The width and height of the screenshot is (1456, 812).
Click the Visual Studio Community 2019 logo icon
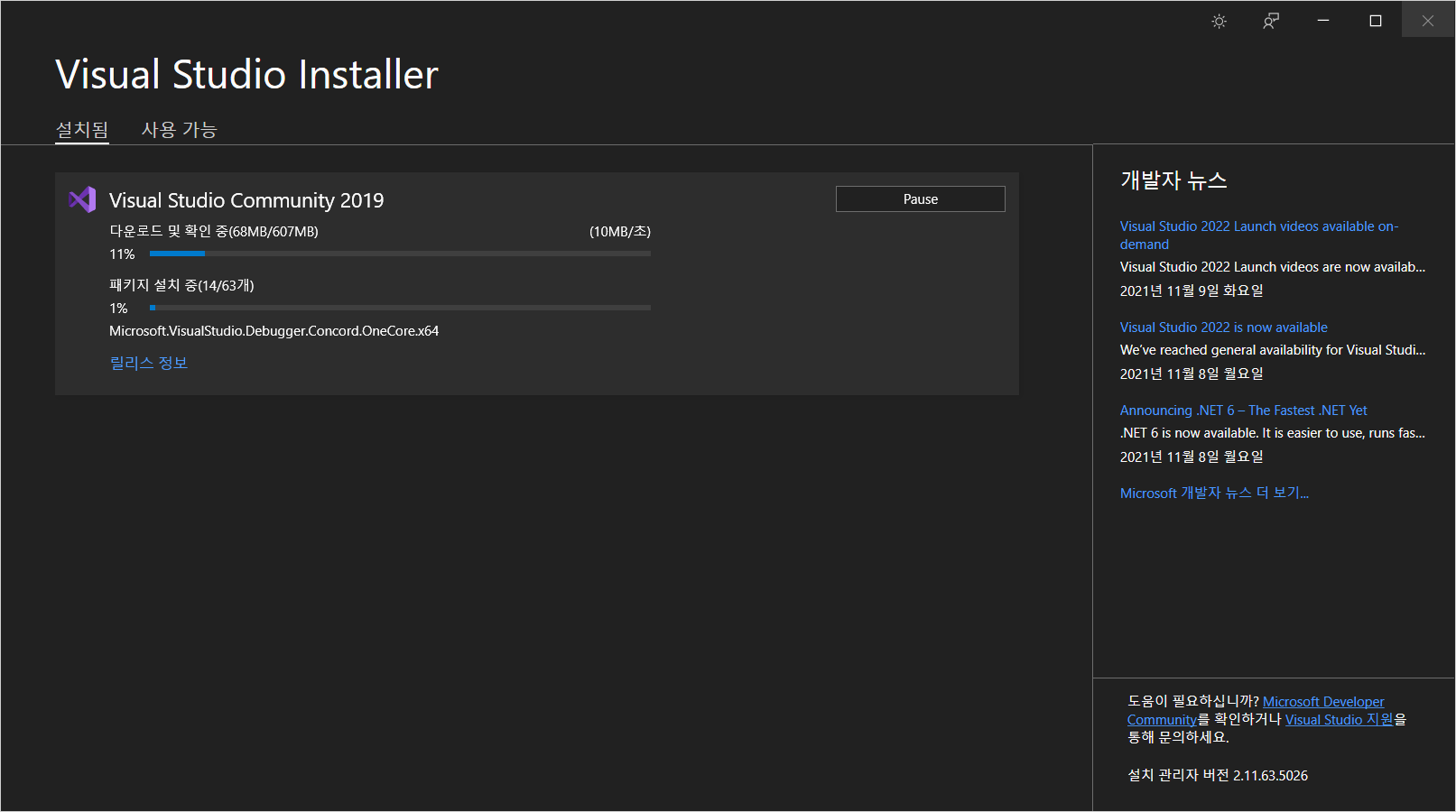[x=82, y=199]
